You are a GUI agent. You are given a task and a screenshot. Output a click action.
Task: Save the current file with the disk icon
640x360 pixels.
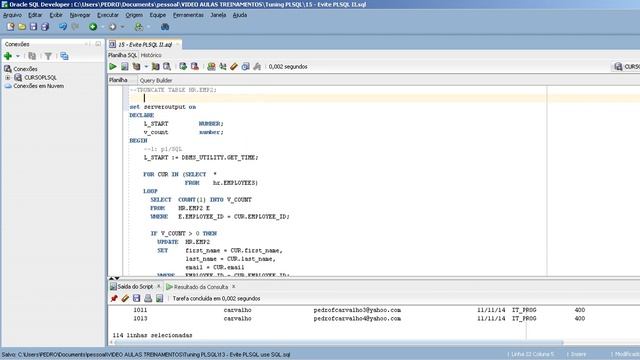pos(33,27)
